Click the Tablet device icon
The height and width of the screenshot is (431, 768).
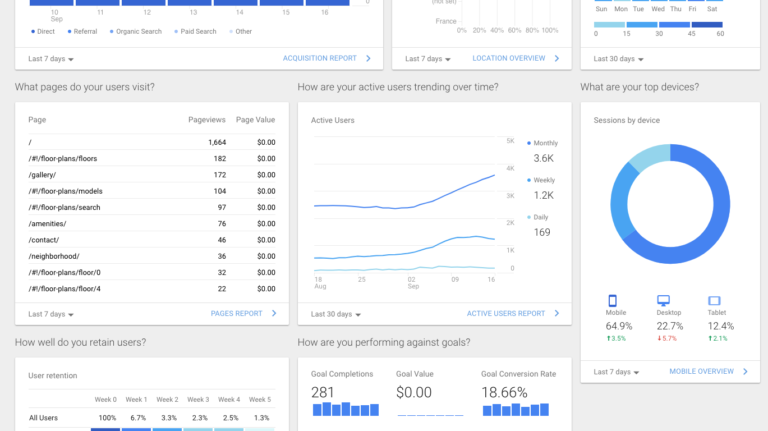(x=714, y=300)
